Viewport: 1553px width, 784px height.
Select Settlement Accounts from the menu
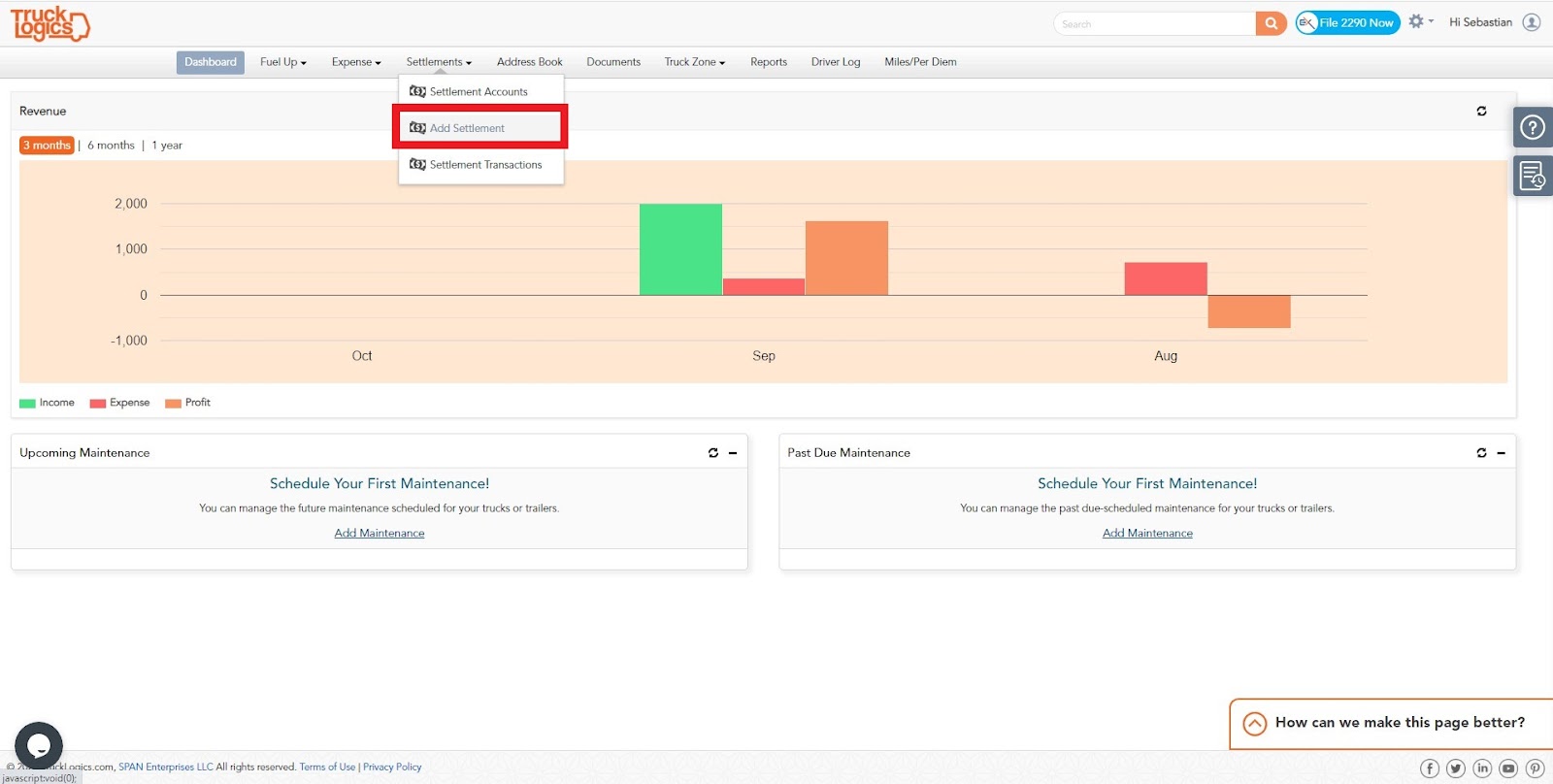point(480,91)
